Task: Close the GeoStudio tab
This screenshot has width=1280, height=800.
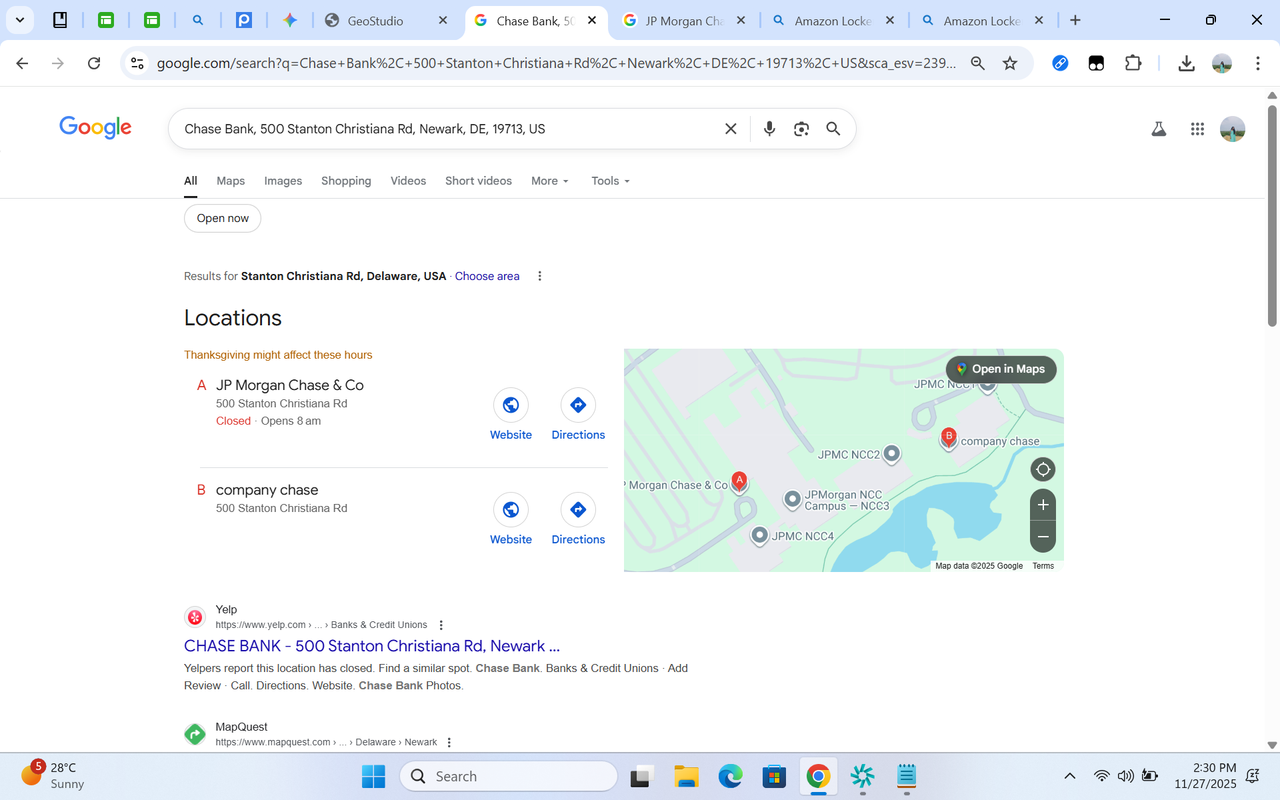Action: [444, 20]
